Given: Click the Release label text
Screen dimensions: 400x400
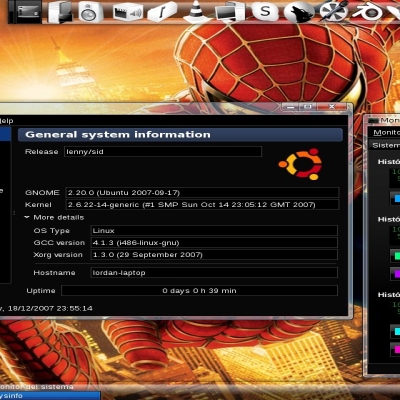Looking at the screenshot, I should pyautogui.click(x=42, y=152).
